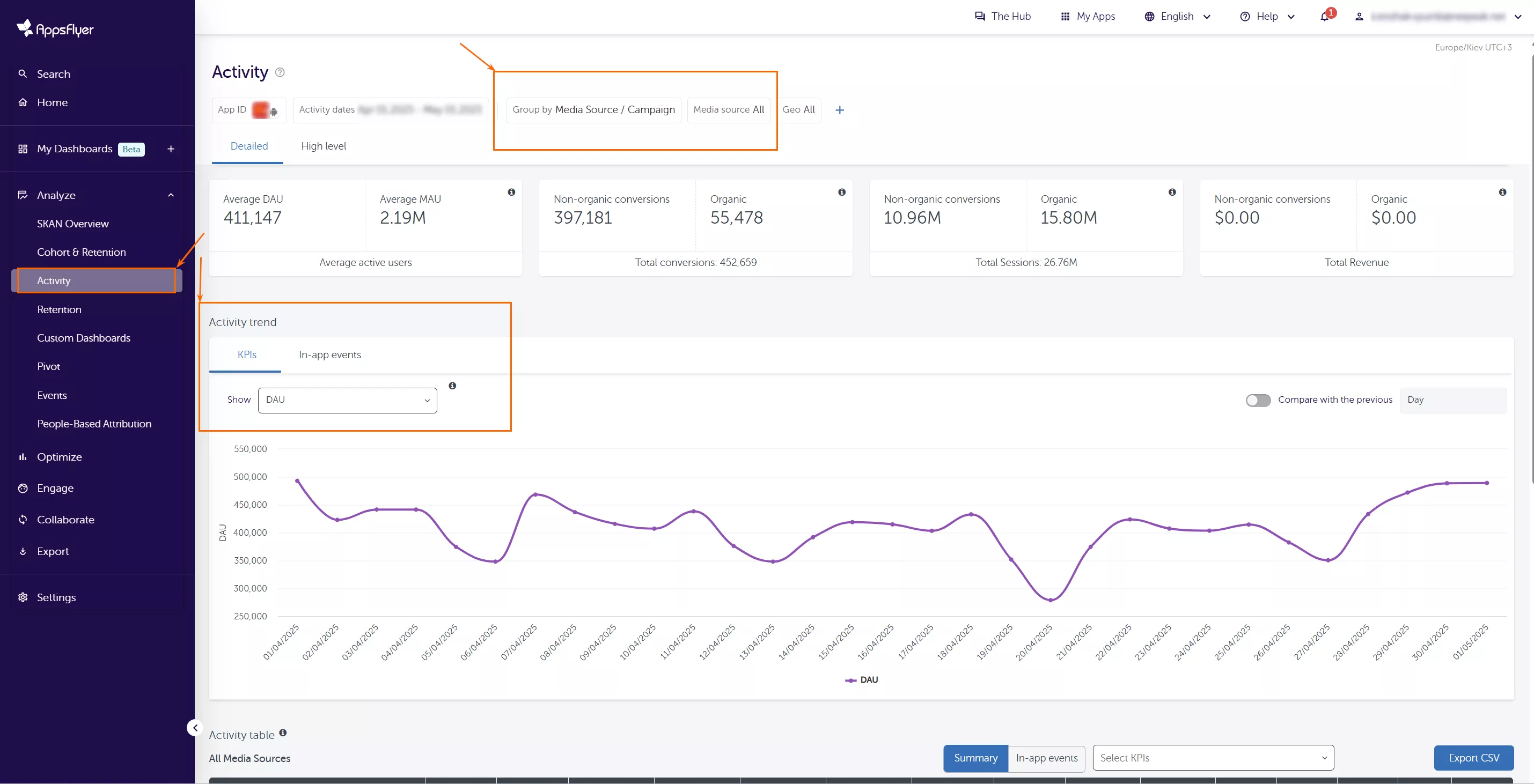Open People-Based Attribution
Viewport: 1534px width, 784px height.
(x=94, y=424)
